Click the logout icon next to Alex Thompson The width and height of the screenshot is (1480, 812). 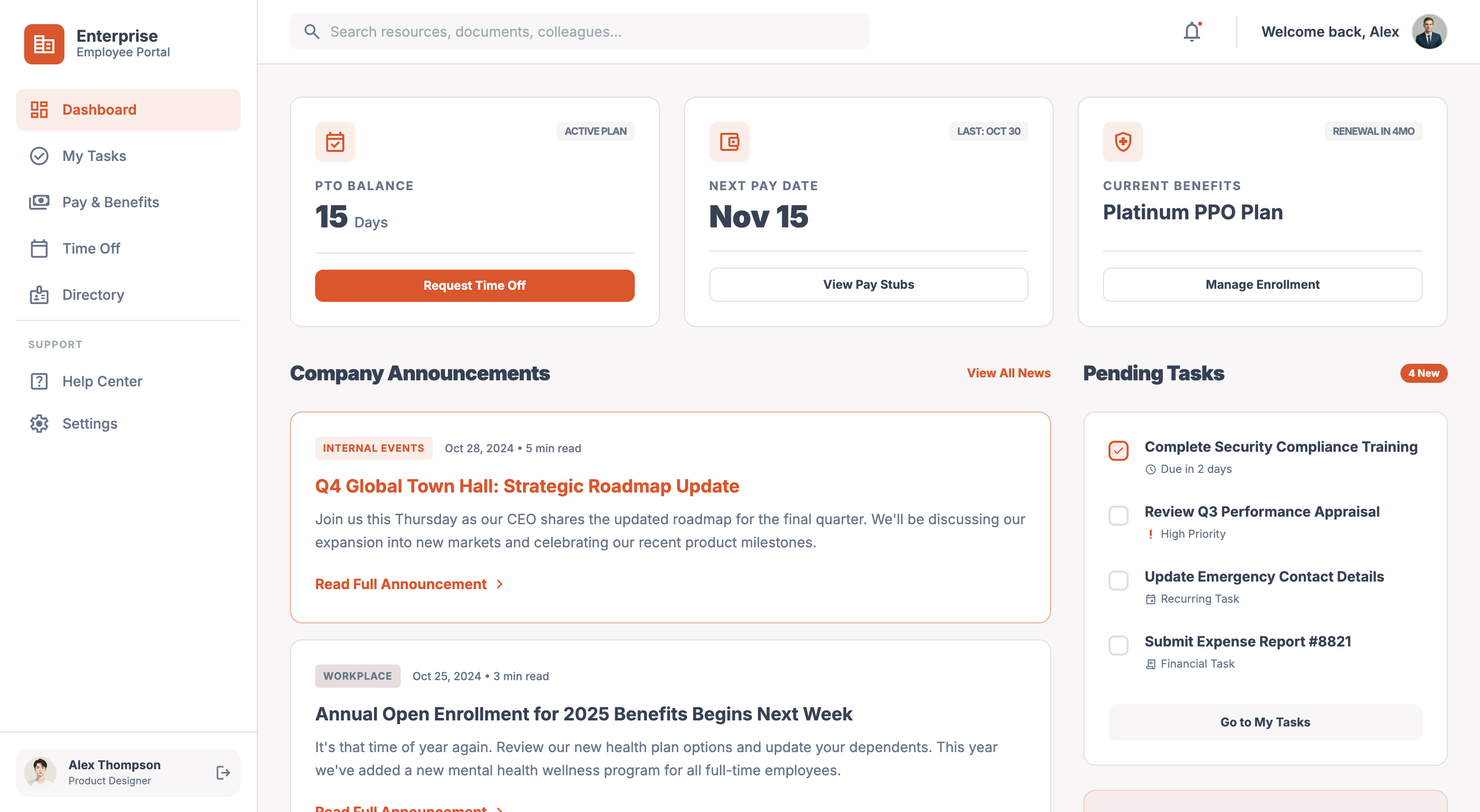[223, 772]
